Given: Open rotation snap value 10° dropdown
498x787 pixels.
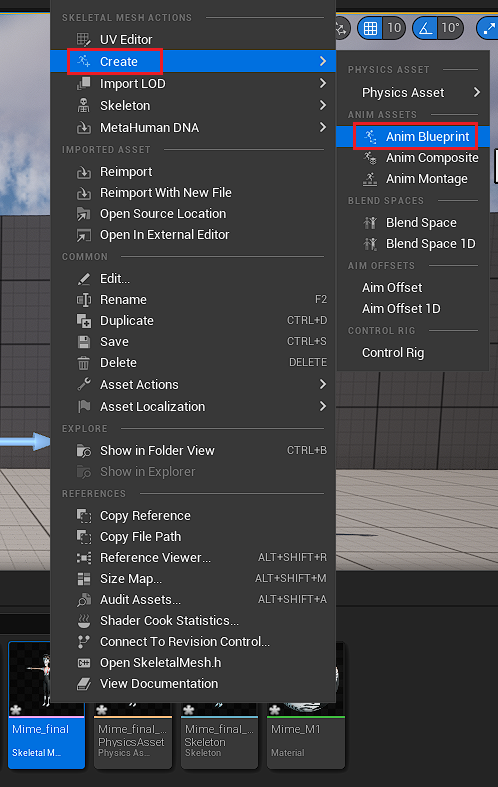Looking at the screenshot, I should point(450,28).
